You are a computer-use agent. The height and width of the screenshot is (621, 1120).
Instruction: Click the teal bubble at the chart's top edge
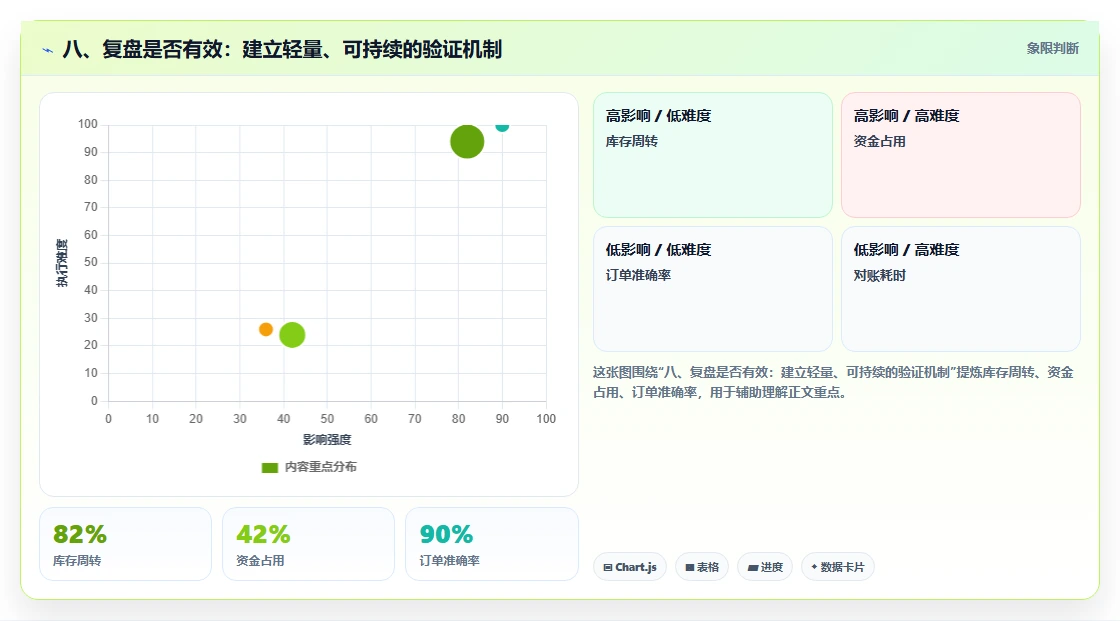[x=502, y=126]
